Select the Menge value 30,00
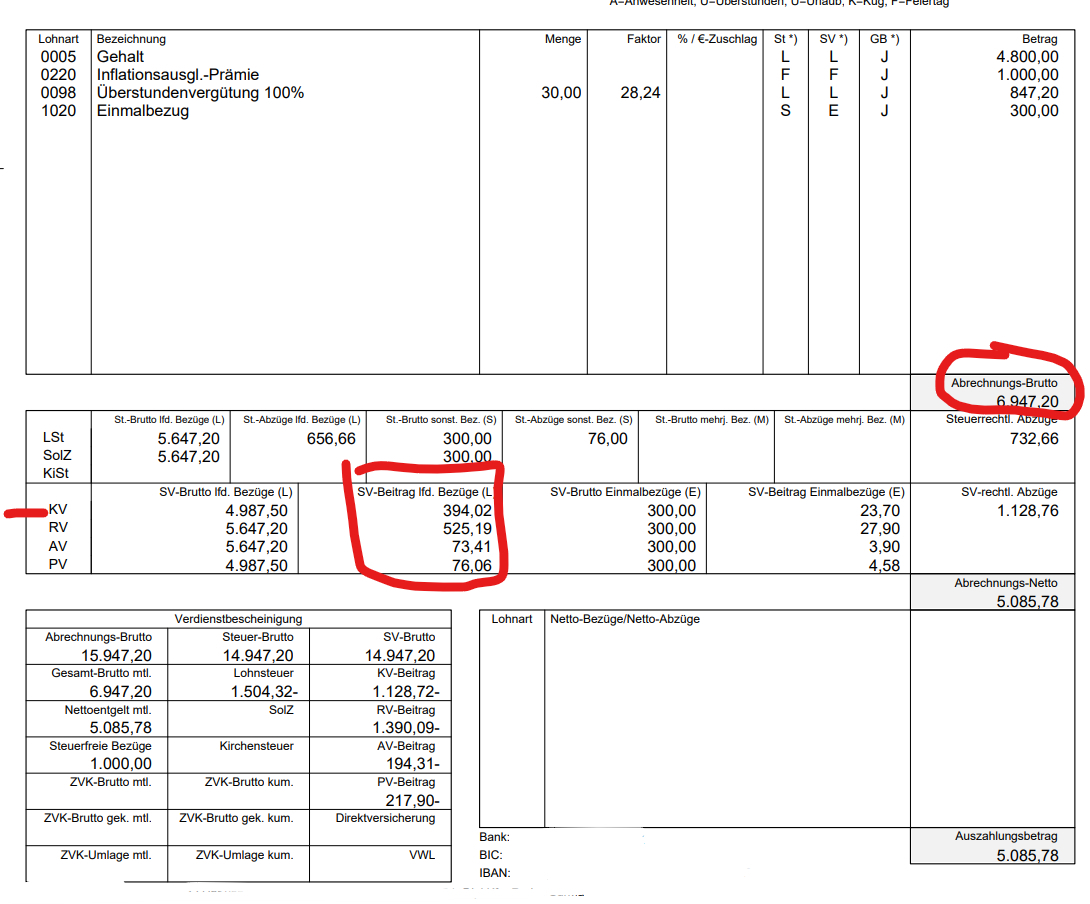1090x904 pixels. click(x=561, y=93)
